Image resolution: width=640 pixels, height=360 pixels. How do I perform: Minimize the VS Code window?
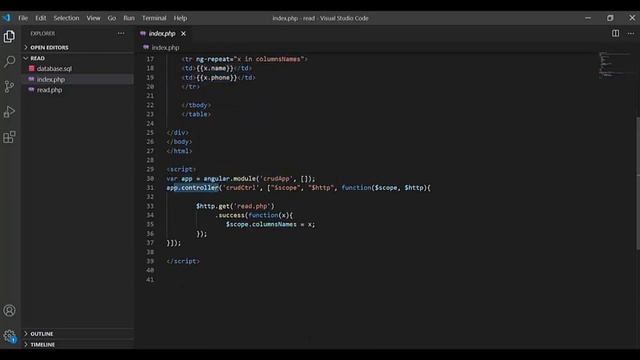588,18
